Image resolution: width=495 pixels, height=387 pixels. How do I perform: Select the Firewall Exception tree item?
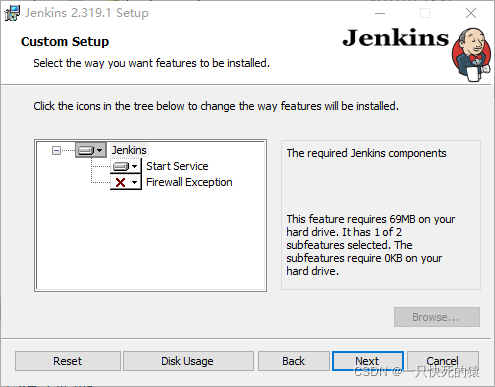coord(189,182)
